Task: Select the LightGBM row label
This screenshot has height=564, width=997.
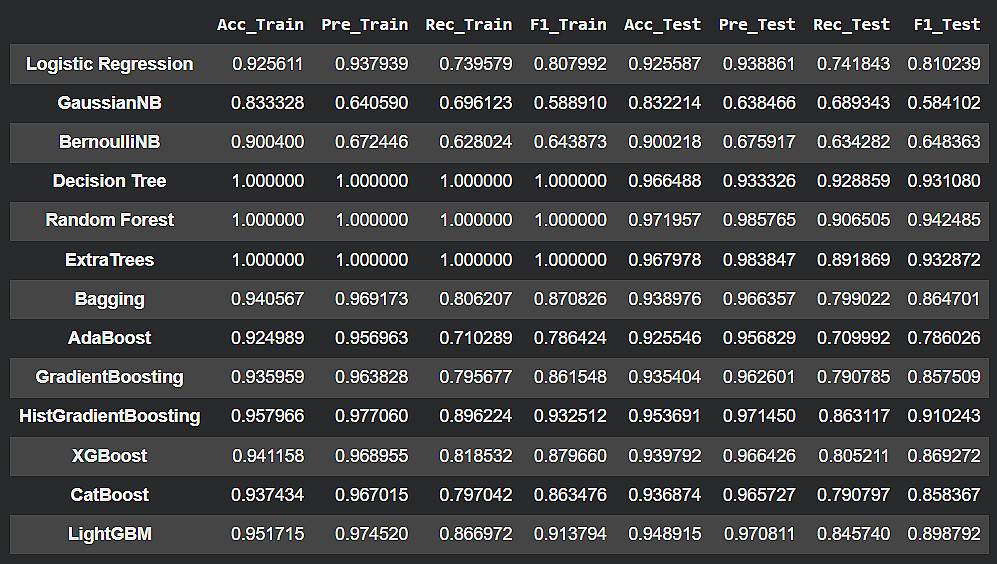Action: coord(109,534)
